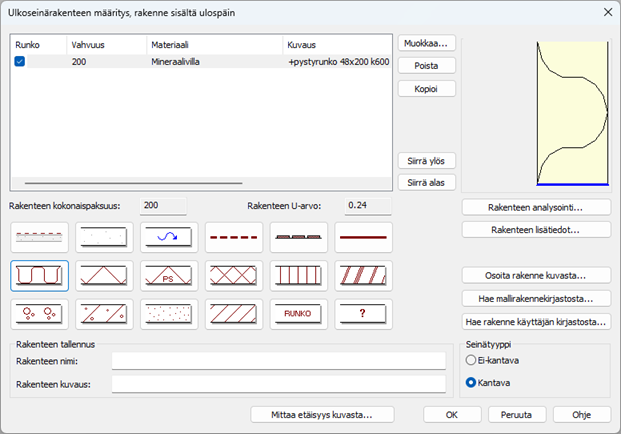Screen dimensions: 621x434
Task: Pick the RUNKO frame layer icon
Action: 298,313
